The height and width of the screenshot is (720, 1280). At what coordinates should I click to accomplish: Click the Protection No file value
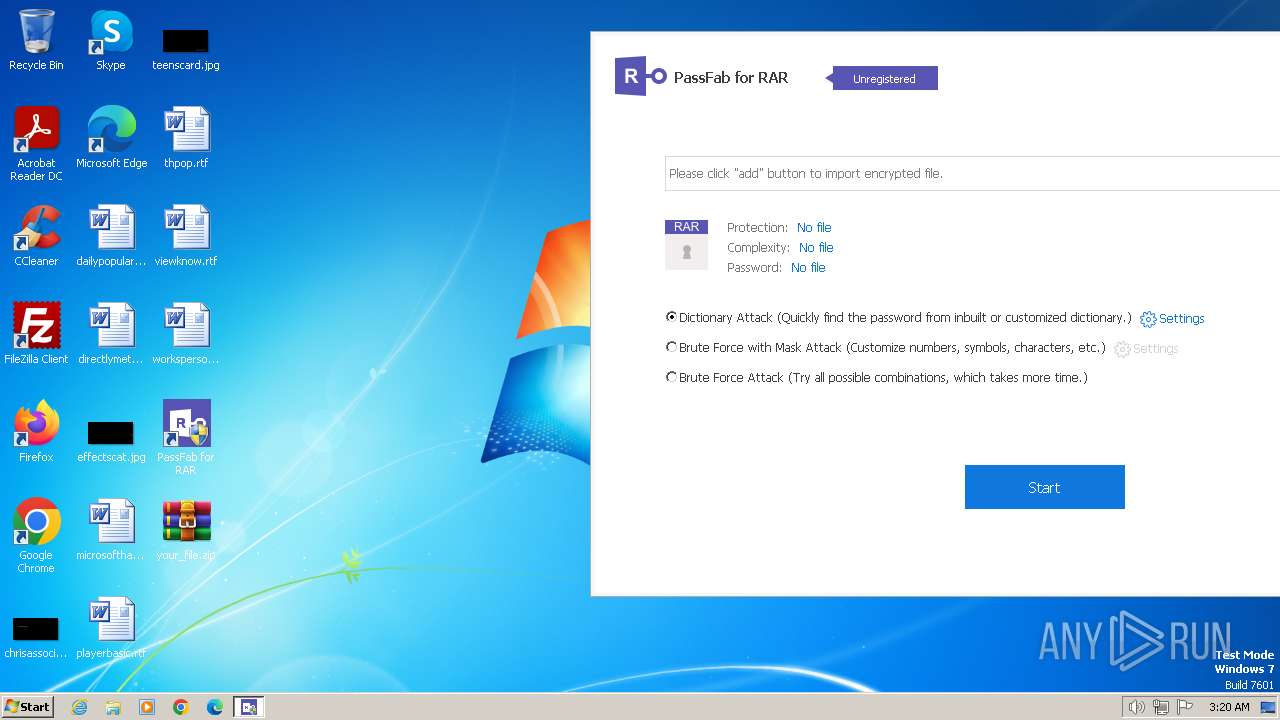tap(814, 227)
